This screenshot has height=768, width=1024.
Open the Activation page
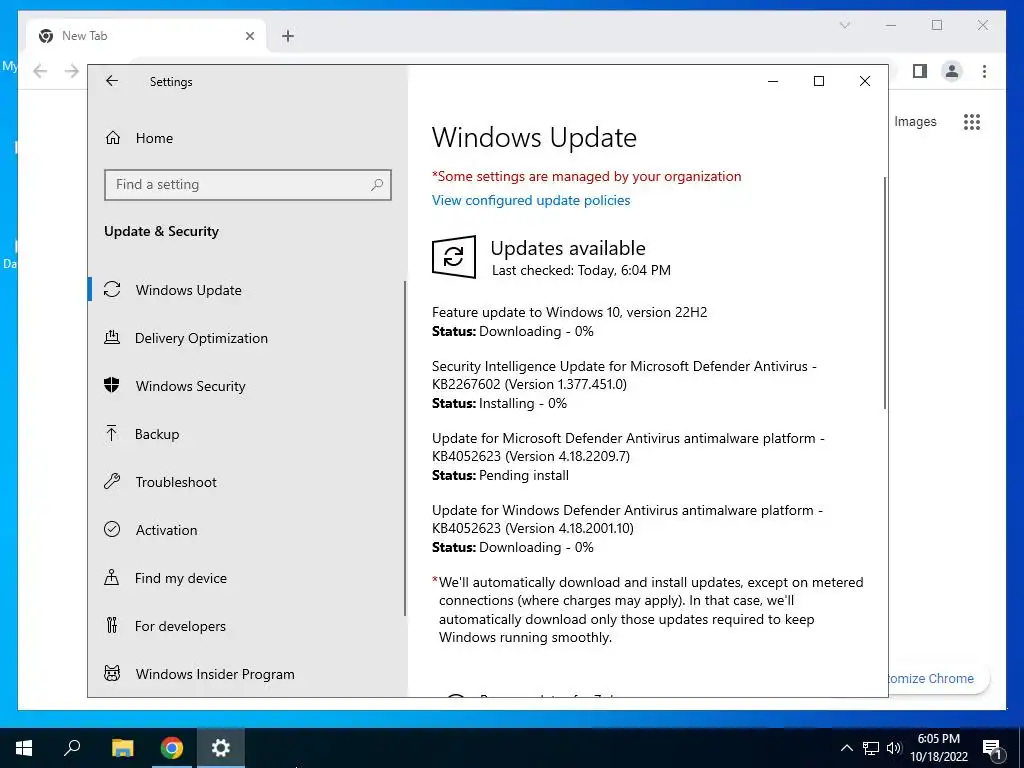167,530
